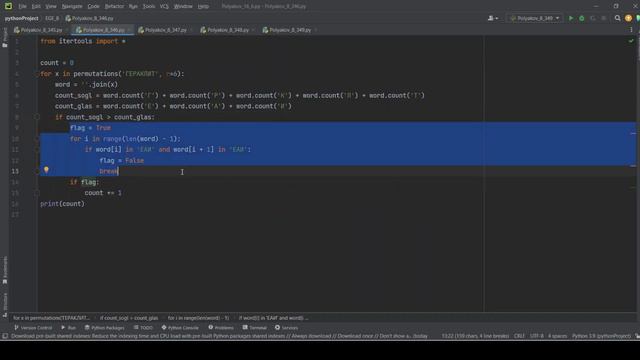Click the Python 3.9 interpreter selector
The width and height of the screenshot is (640, 360).
[x=601, y=336]
